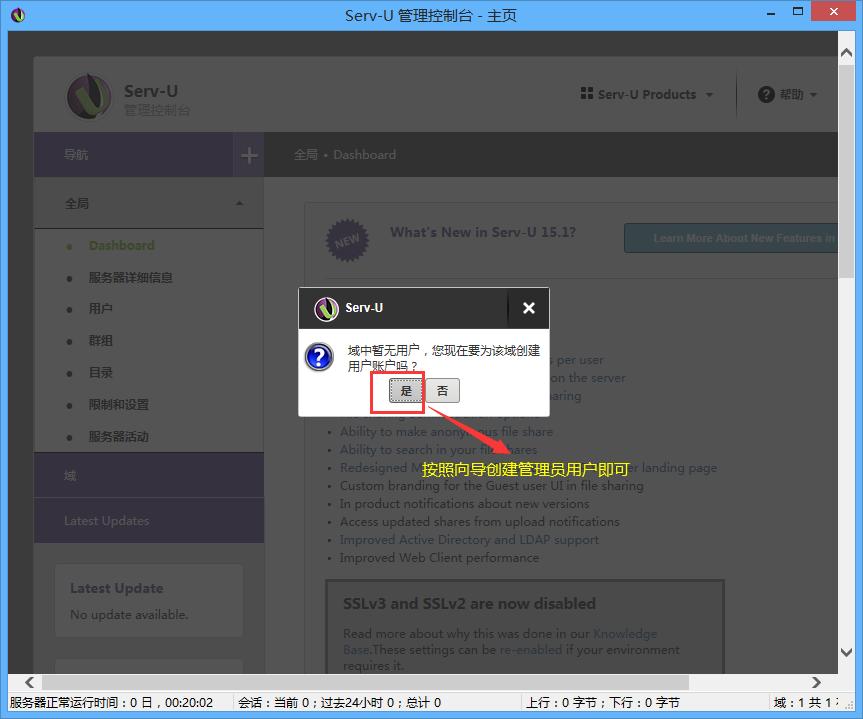Click 'In product notifications about new versions'

point(465,504)
